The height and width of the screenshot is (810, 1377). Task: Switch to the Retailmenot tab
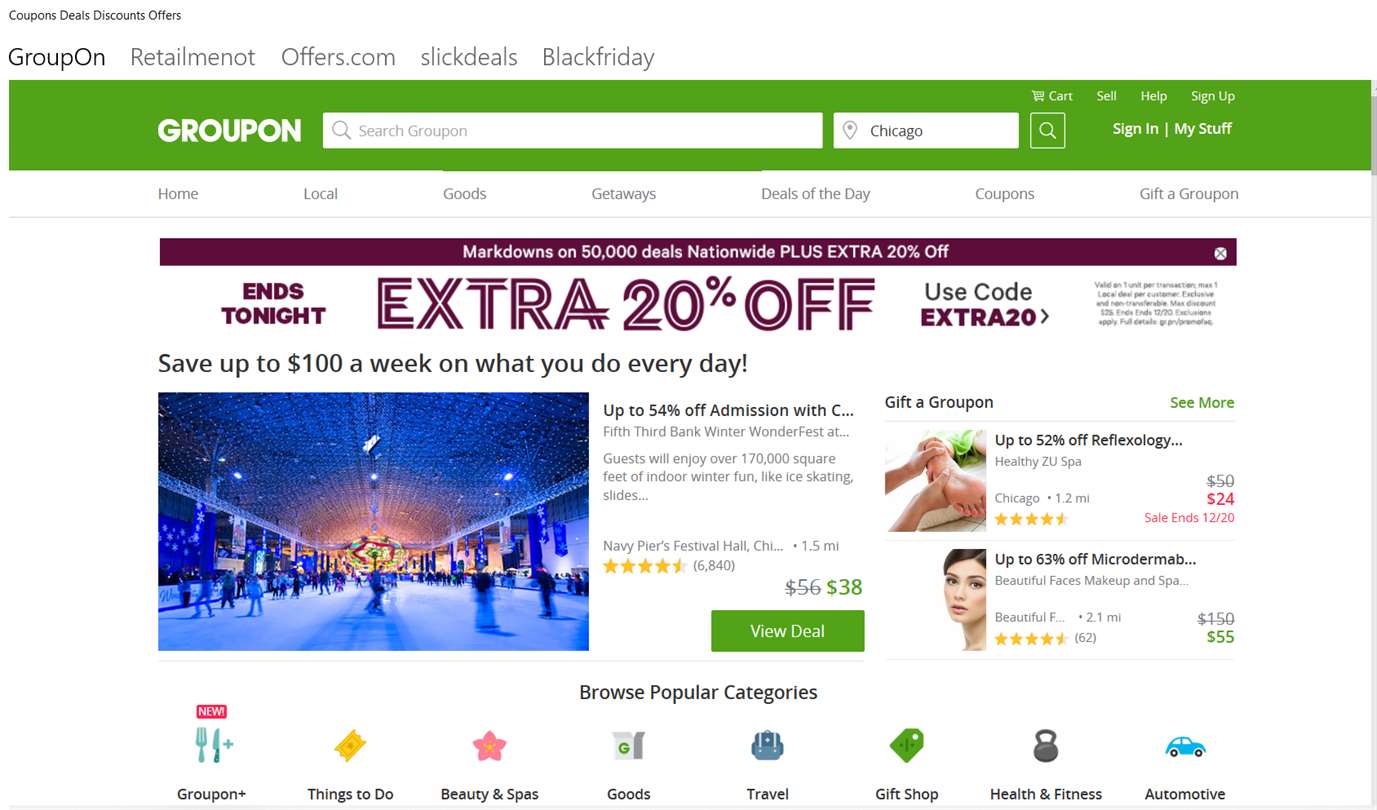(x=193, y=57)
